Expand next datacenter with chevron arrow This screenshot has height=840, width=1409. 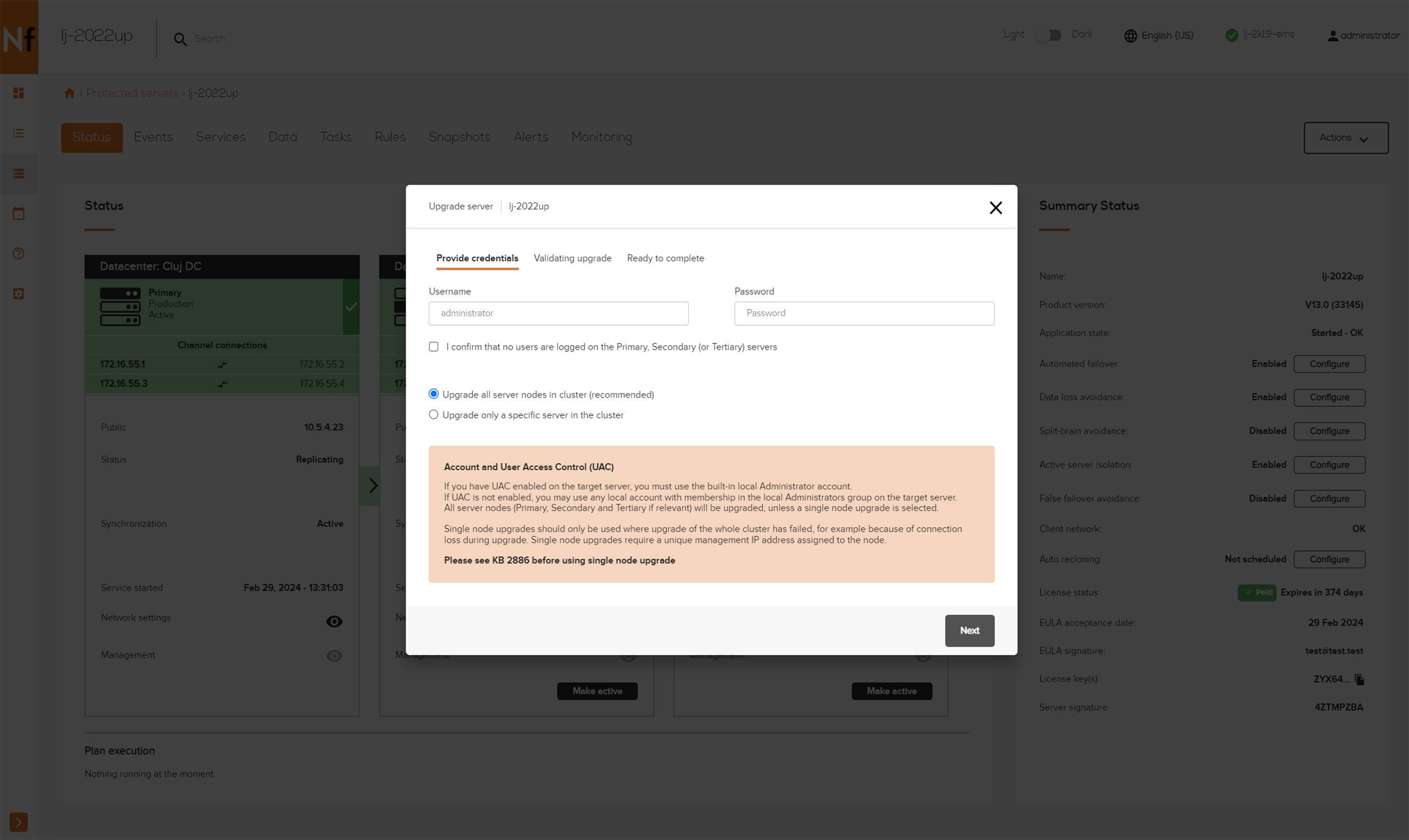point(373,485)
